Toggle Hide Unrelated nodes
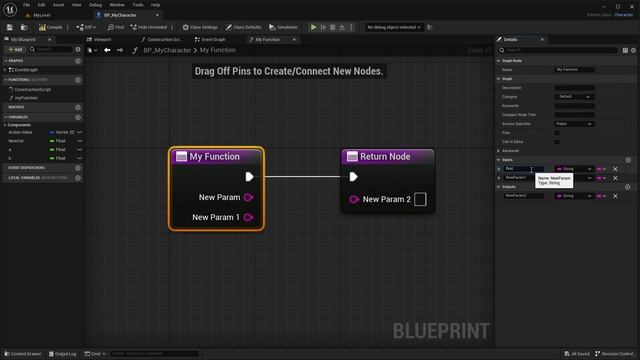Screen dimensions: 640x360 coord(149,27)
